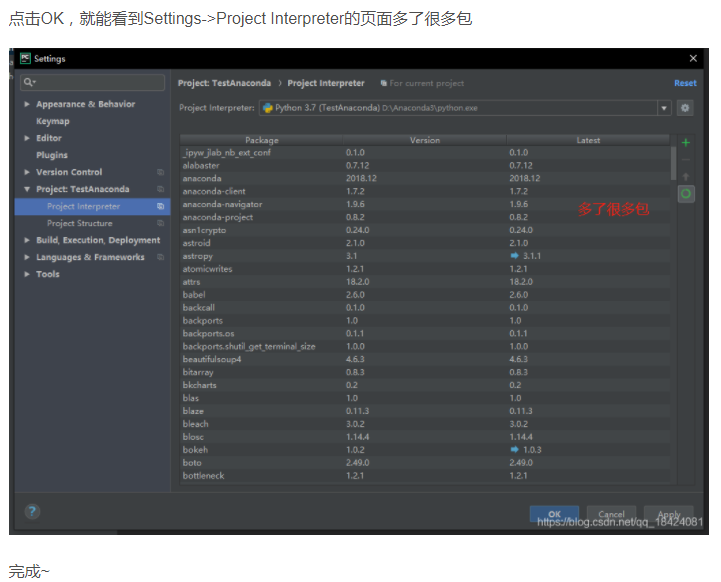Select the backcall package row
This screenshot has height=582, width=721.
[425, 308]
